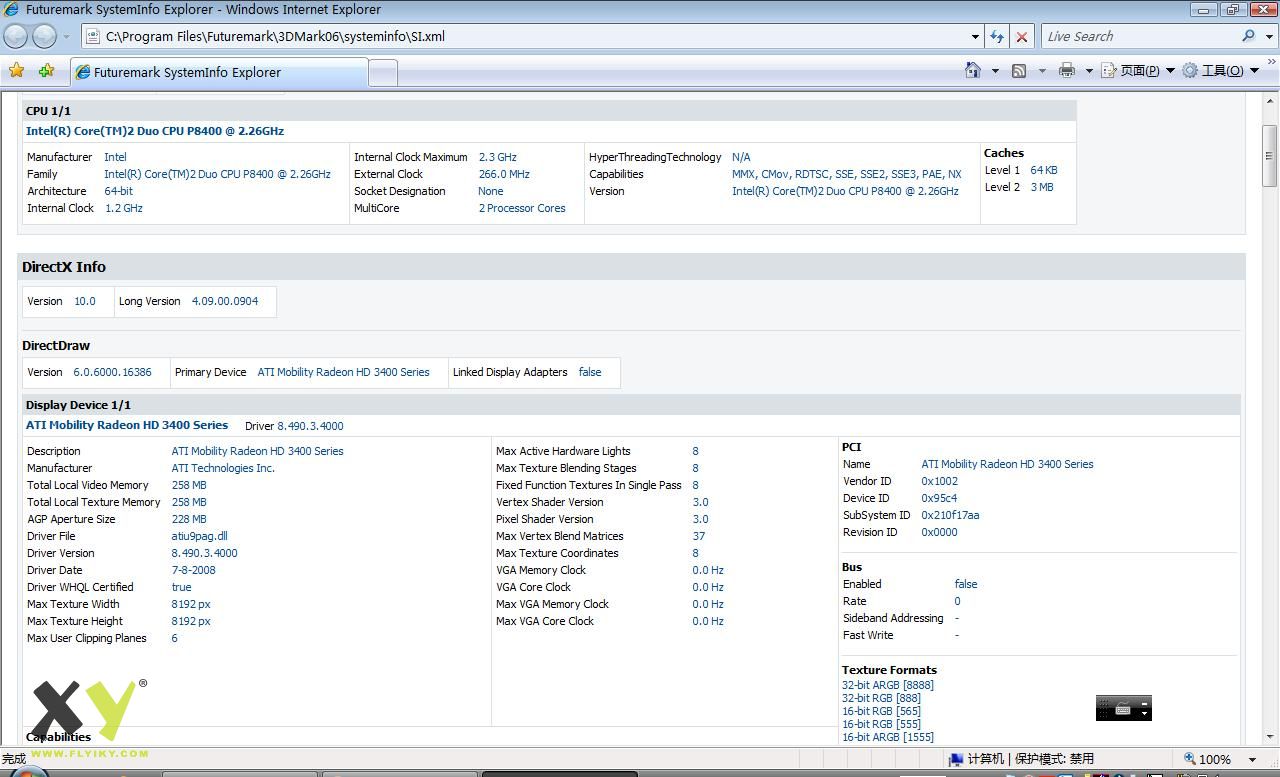Click the Level 2 cache '3 MB' value
The image size is (1280, 777).
coord(1042,187)
